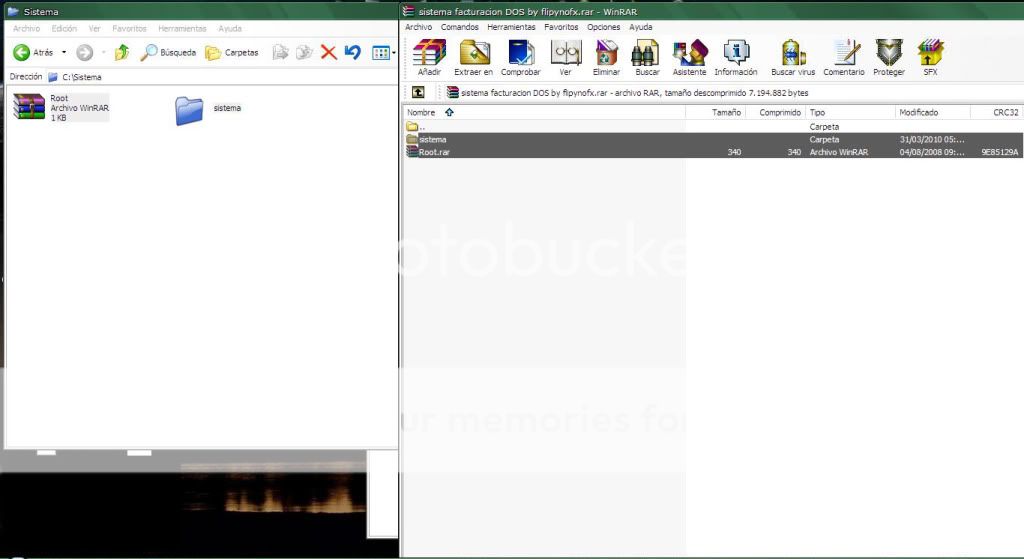Screen dimensions: 1024x559
Task: Go up a folder in Sistema window
Action: point(121,52)
